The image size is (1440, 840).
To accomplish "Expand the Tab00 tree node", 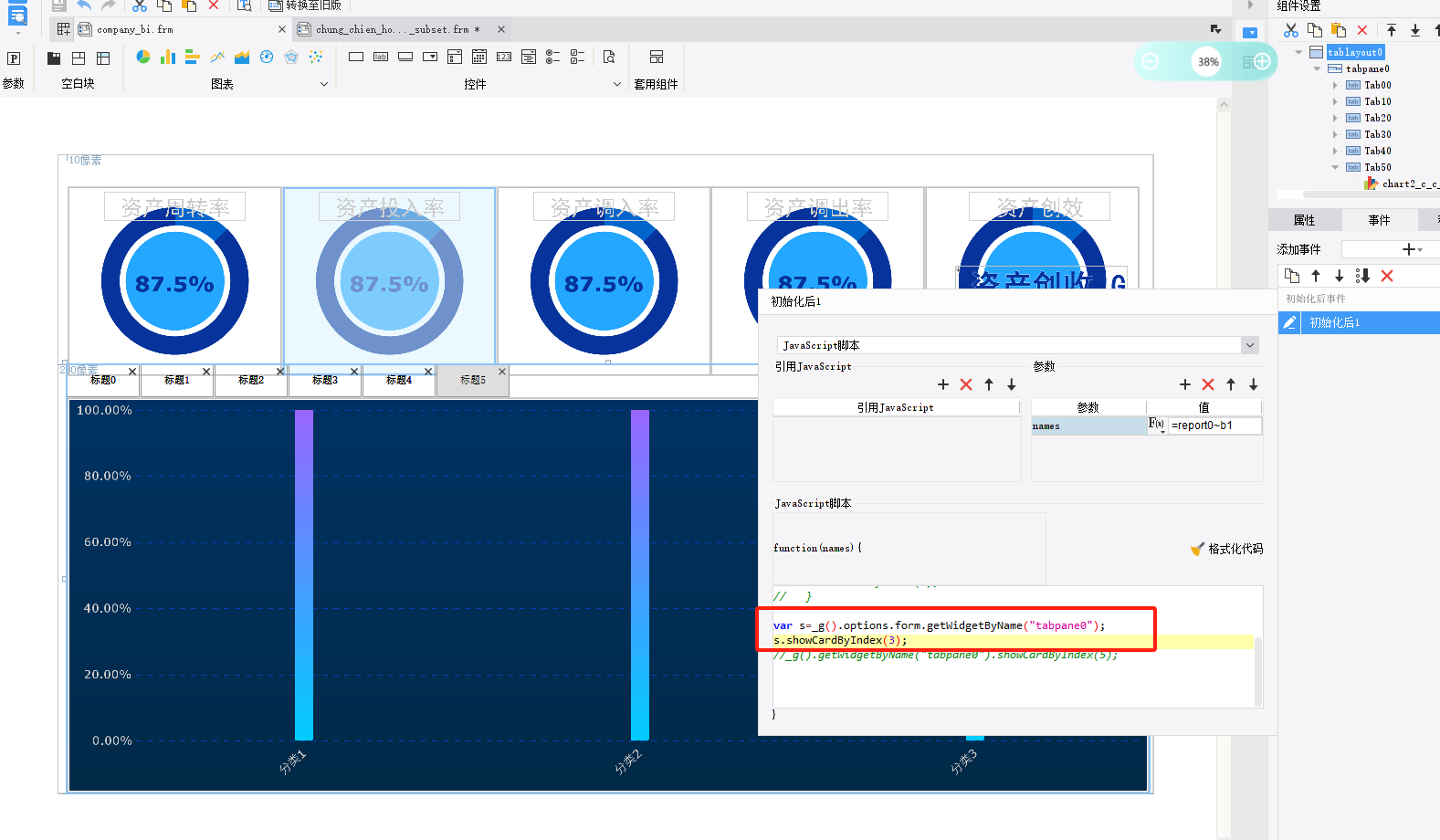I will pos(1335,85).
